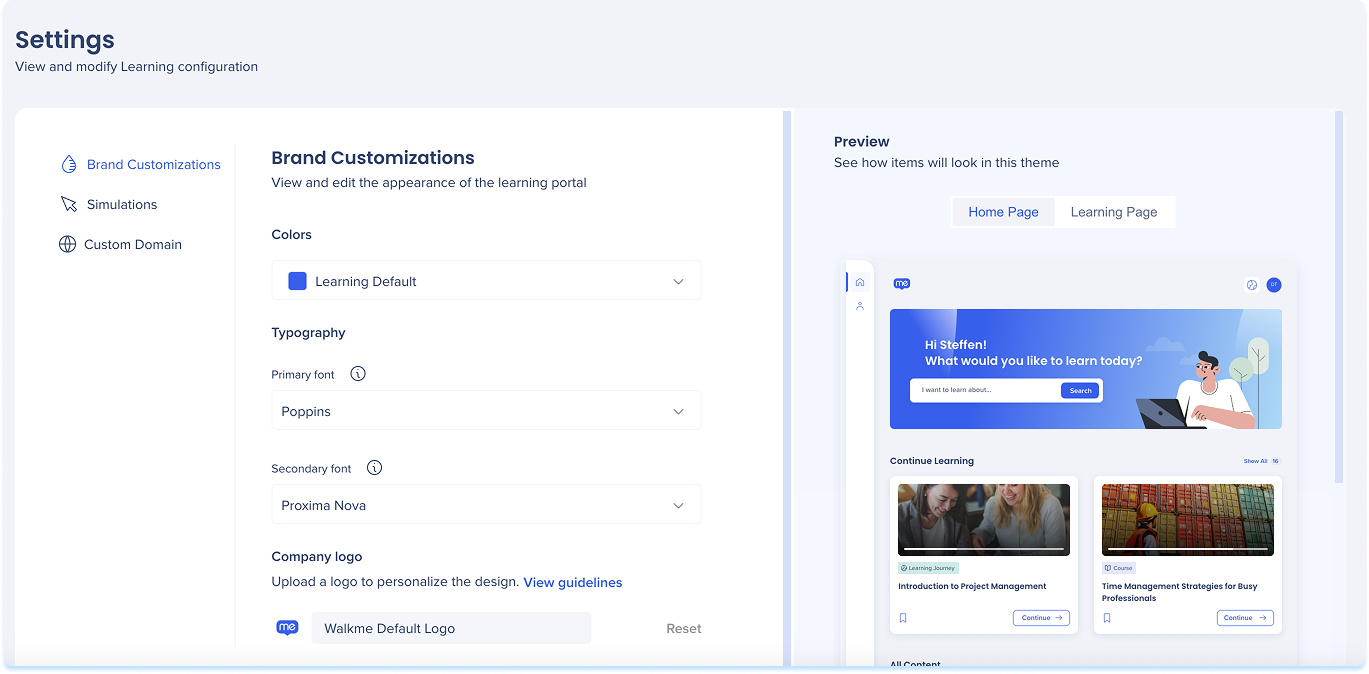1369x674 pixels.
Task: Switch the preview to the Learning Page tab
Action: [x=1113, y=212]
